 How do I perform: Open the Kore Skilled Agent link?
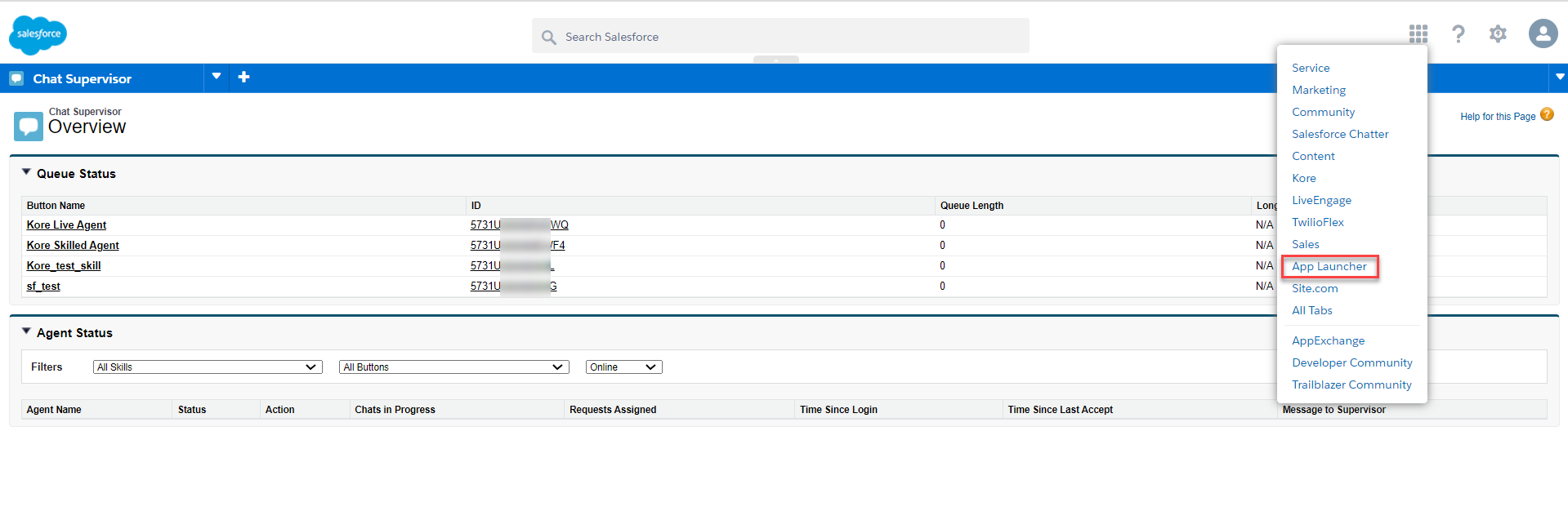(x=73, y=246)
